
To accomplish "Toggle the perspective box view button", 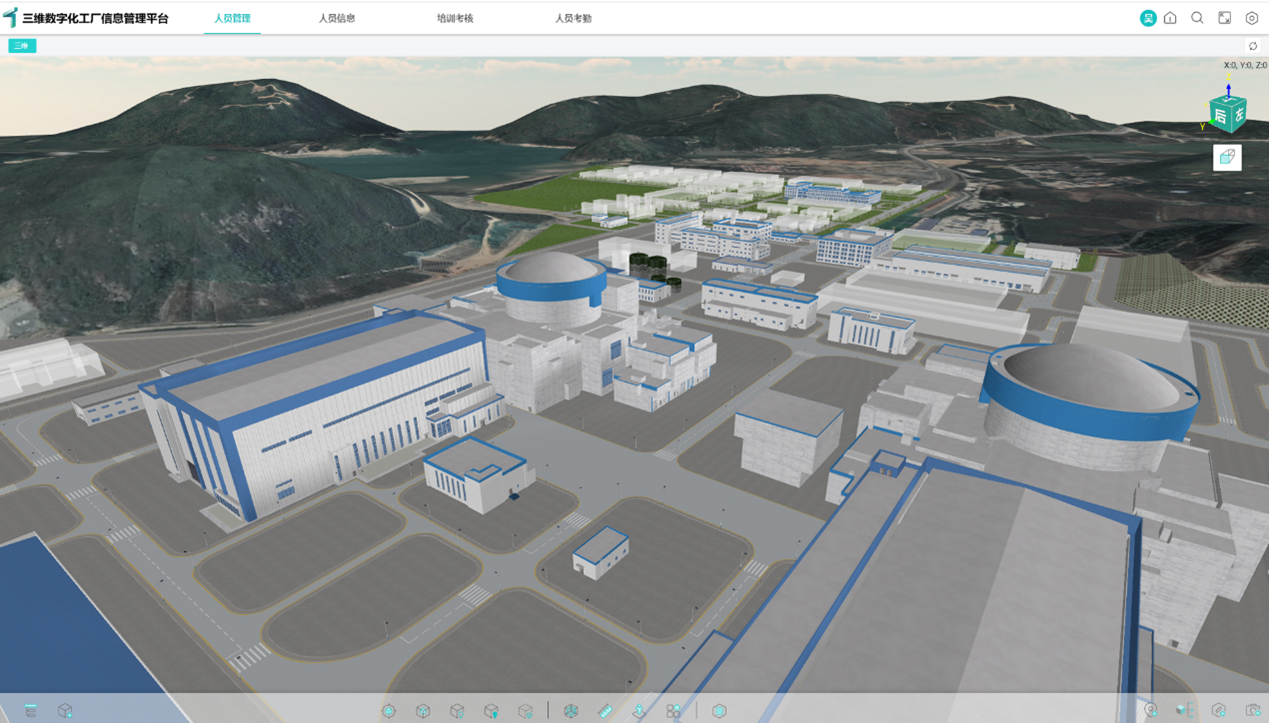I will pos(1227,158).
